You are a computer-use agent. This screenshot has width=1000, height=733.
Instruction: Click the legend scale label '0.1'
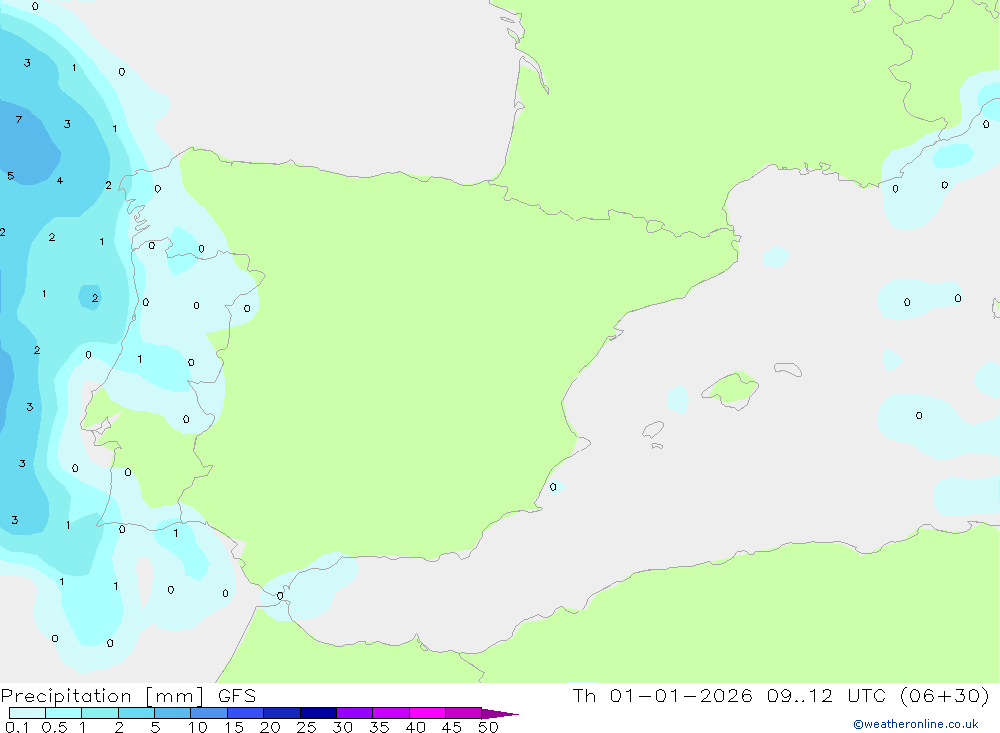pos(17,727)
